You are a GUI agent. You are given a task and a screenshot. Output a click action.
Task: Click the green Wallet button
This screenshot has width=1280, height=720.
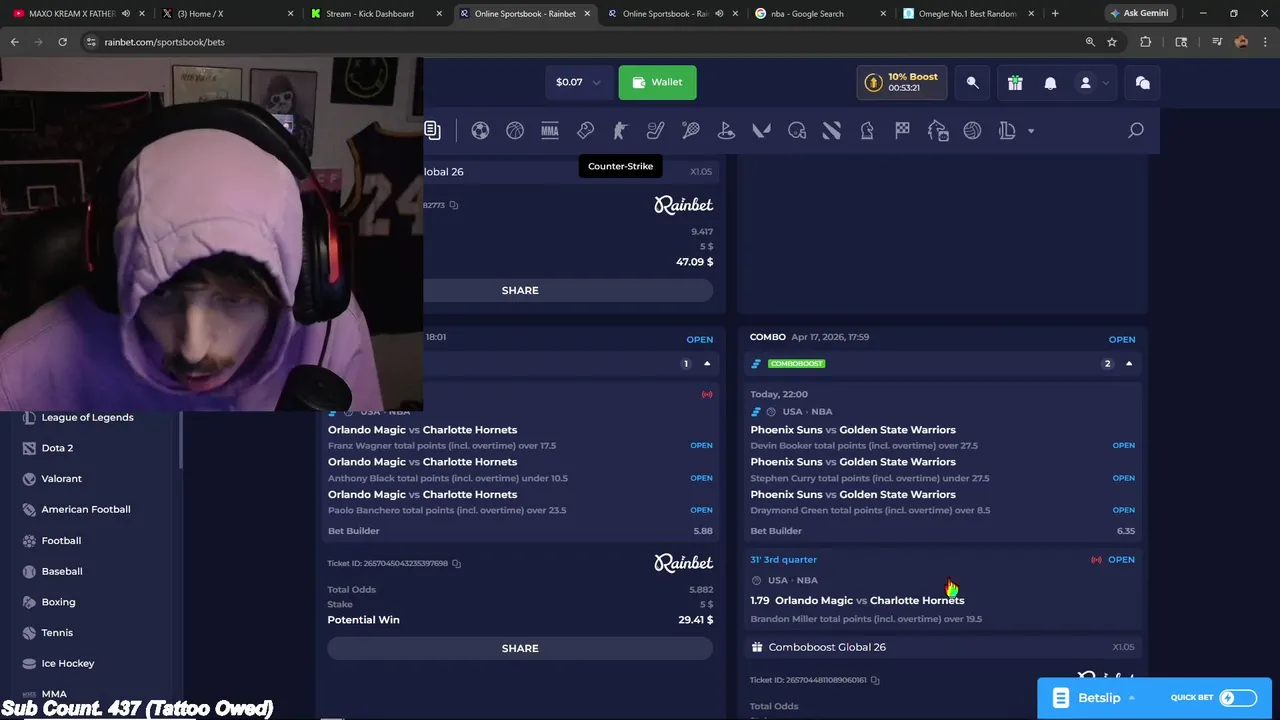pos(657,82)
